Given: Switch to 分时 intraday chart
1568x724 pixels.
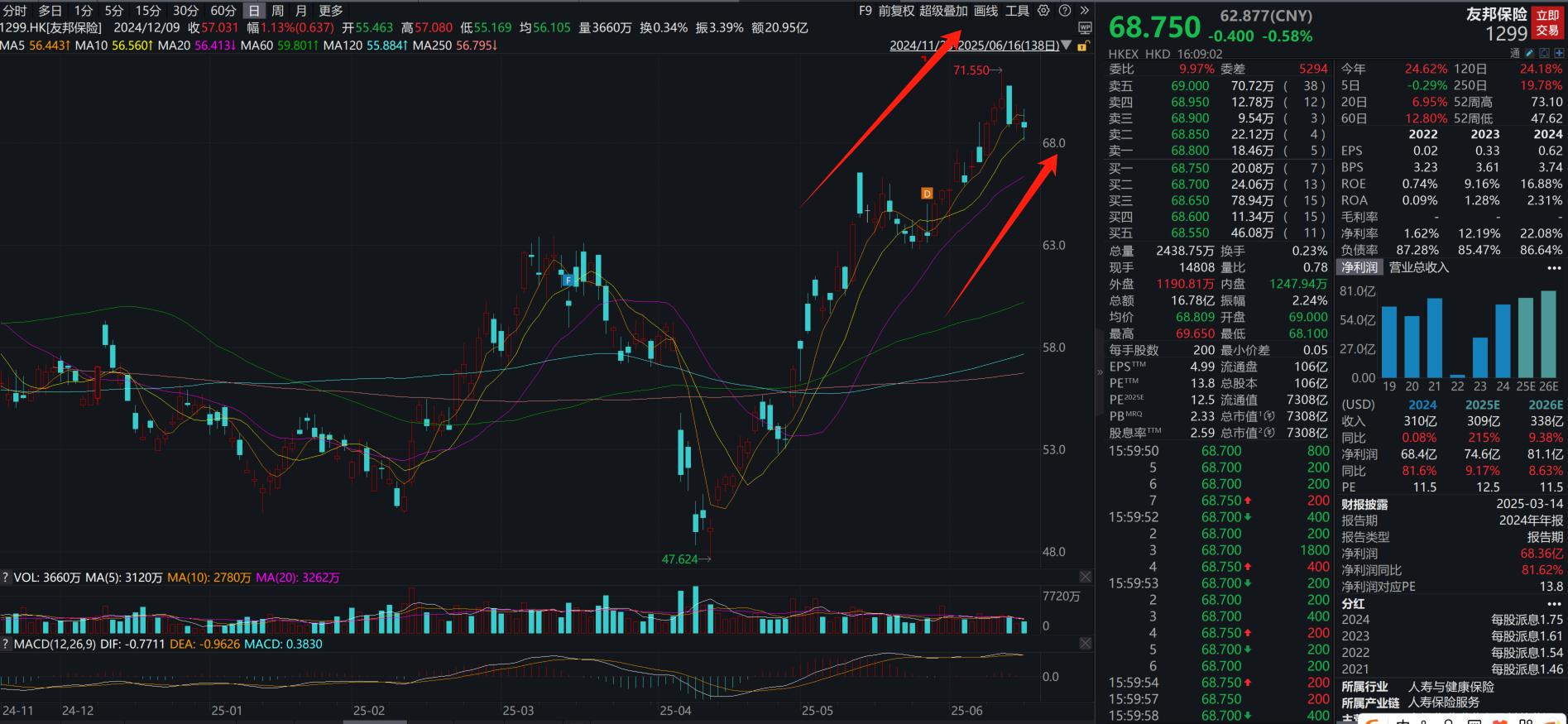Looking at the screenshot, I should 15,11.
